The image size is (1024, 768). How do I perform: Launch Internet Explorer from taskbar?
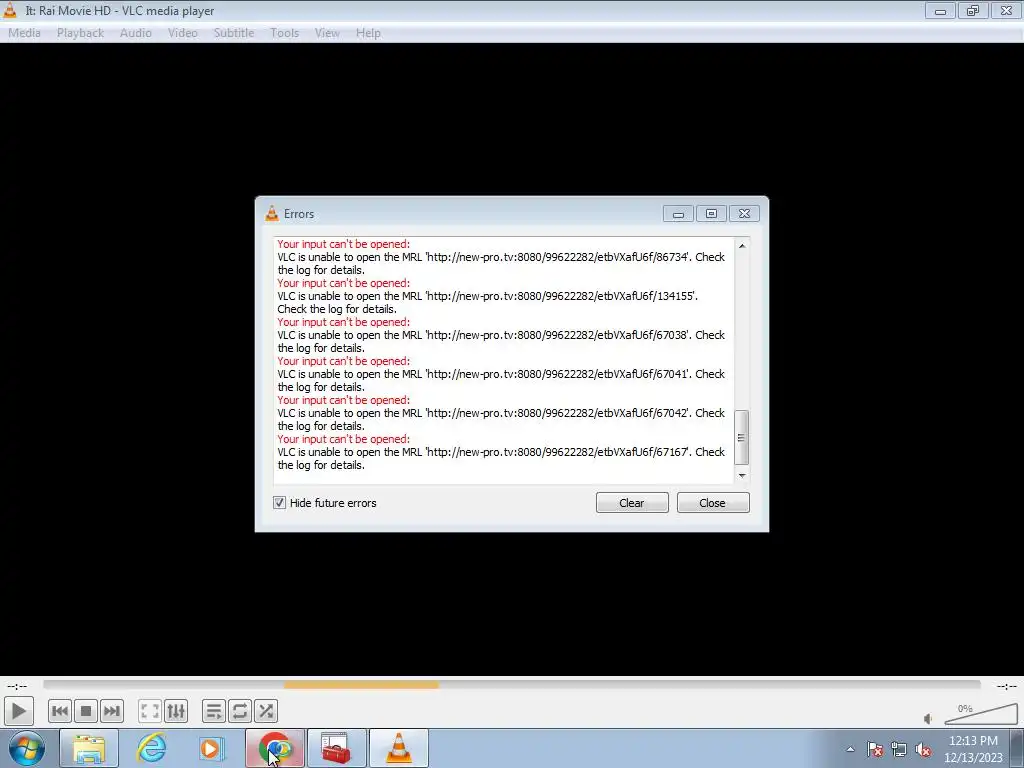point(151,748)
